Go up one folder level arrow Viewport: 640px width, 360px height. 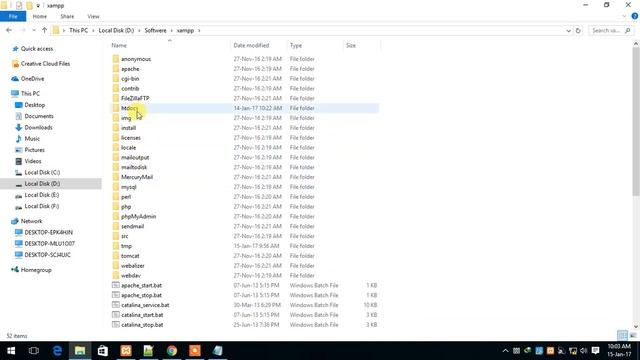pyautogui.click(x=44, y=30)
